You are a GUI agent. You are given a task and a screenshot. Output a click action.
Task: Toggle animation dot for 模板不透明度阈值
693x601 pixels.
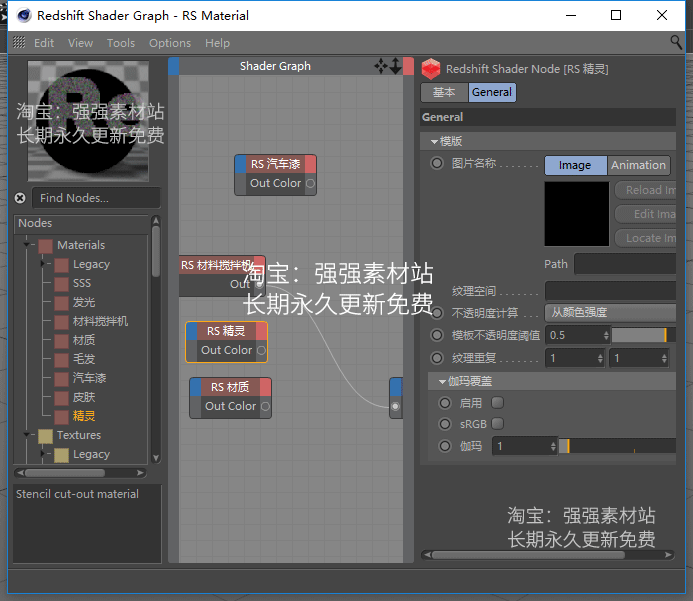pos(437,335)
